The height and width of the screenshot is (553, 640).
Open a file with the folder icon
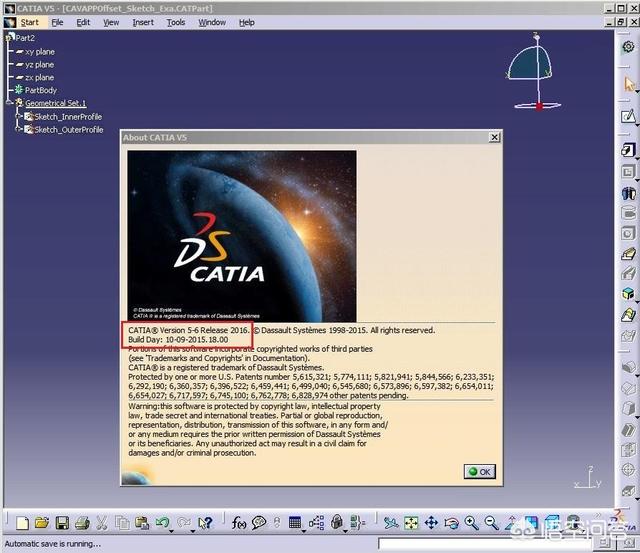tap(42, 523)
